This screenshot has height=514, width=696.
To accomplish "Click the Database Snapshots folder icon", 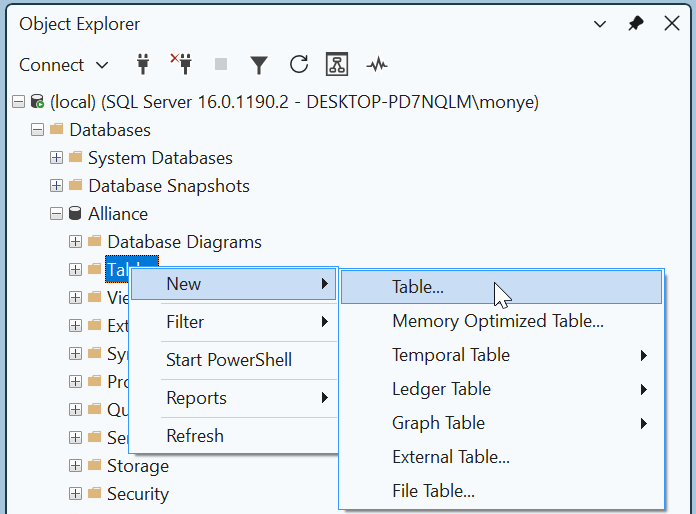I will pyautogui.click(x=75, y=185).
